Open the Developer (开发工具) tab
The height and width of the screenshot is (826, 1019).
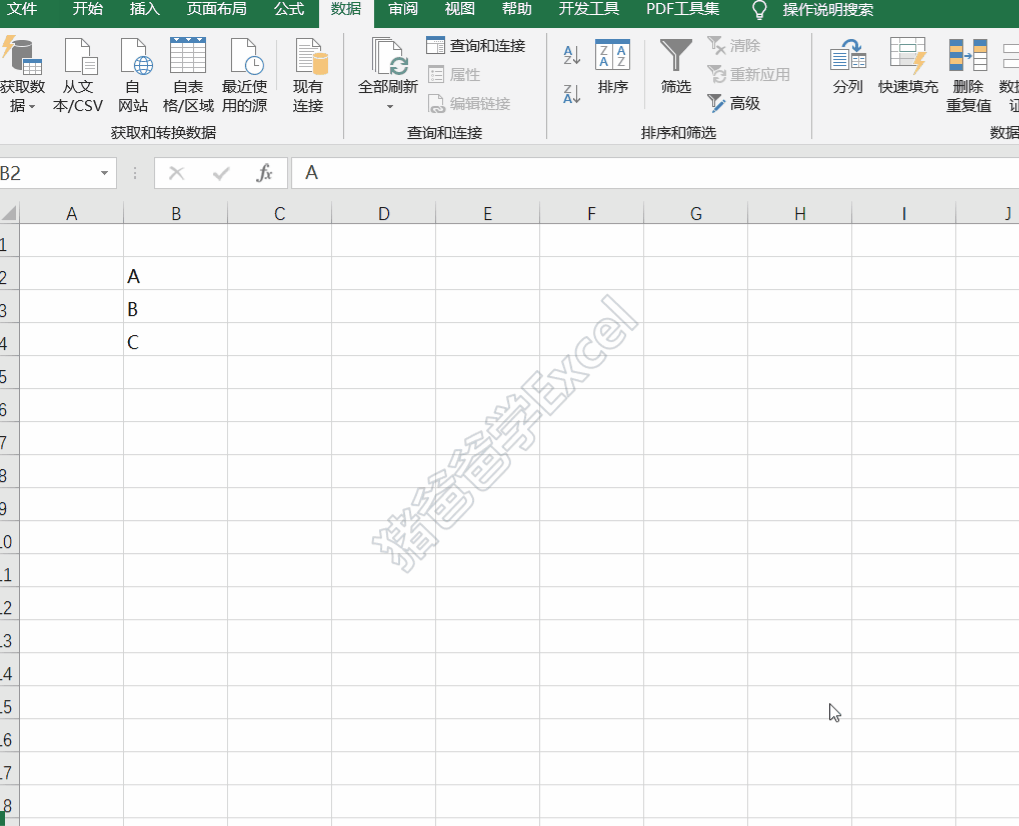[x=589, y=9]
